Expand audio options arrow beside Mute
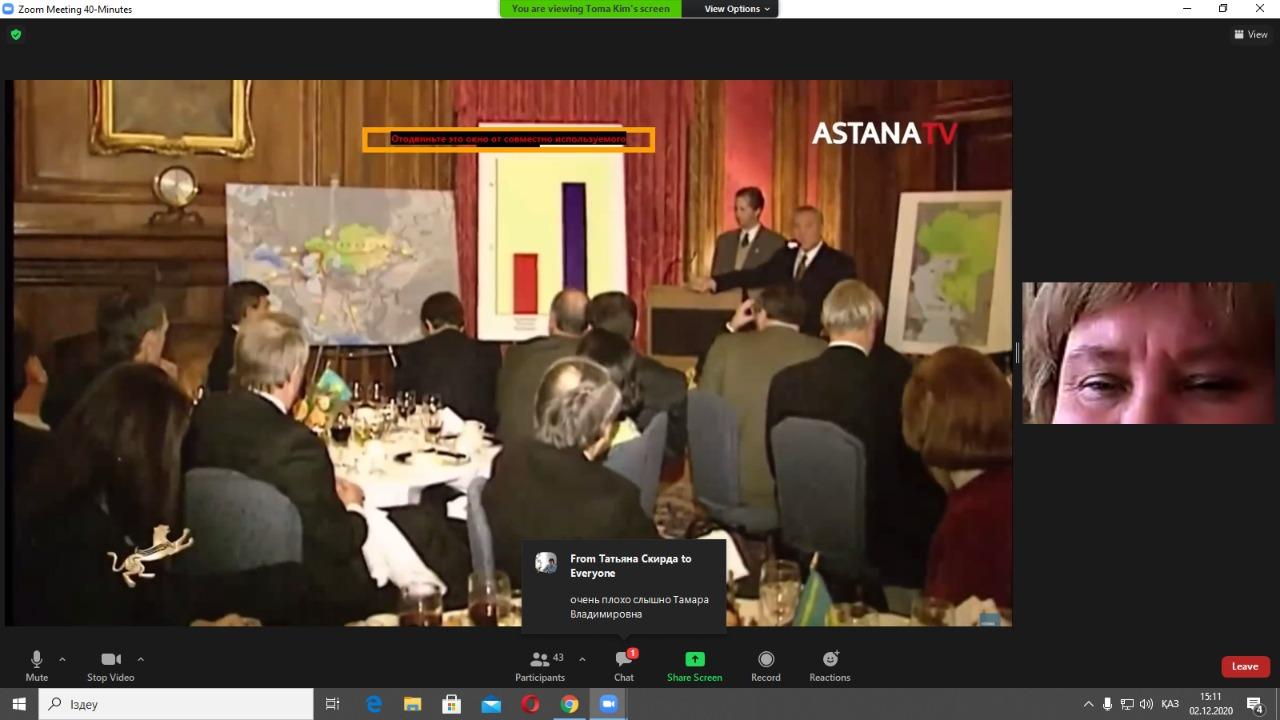Image resolution: width=1280 pixels, height=720 pixels. pos(62,659)
